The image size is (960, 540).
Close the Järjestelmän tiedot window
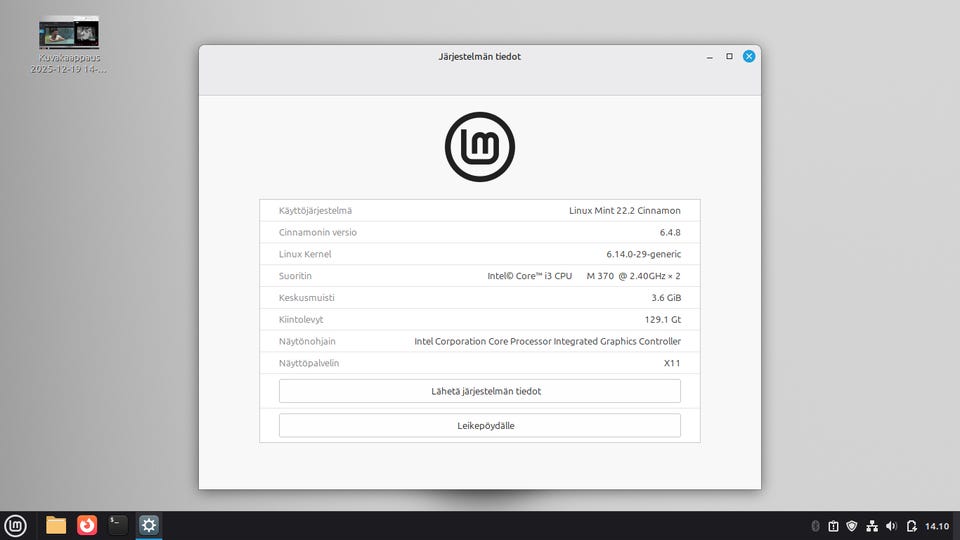(x=749, y=56)
